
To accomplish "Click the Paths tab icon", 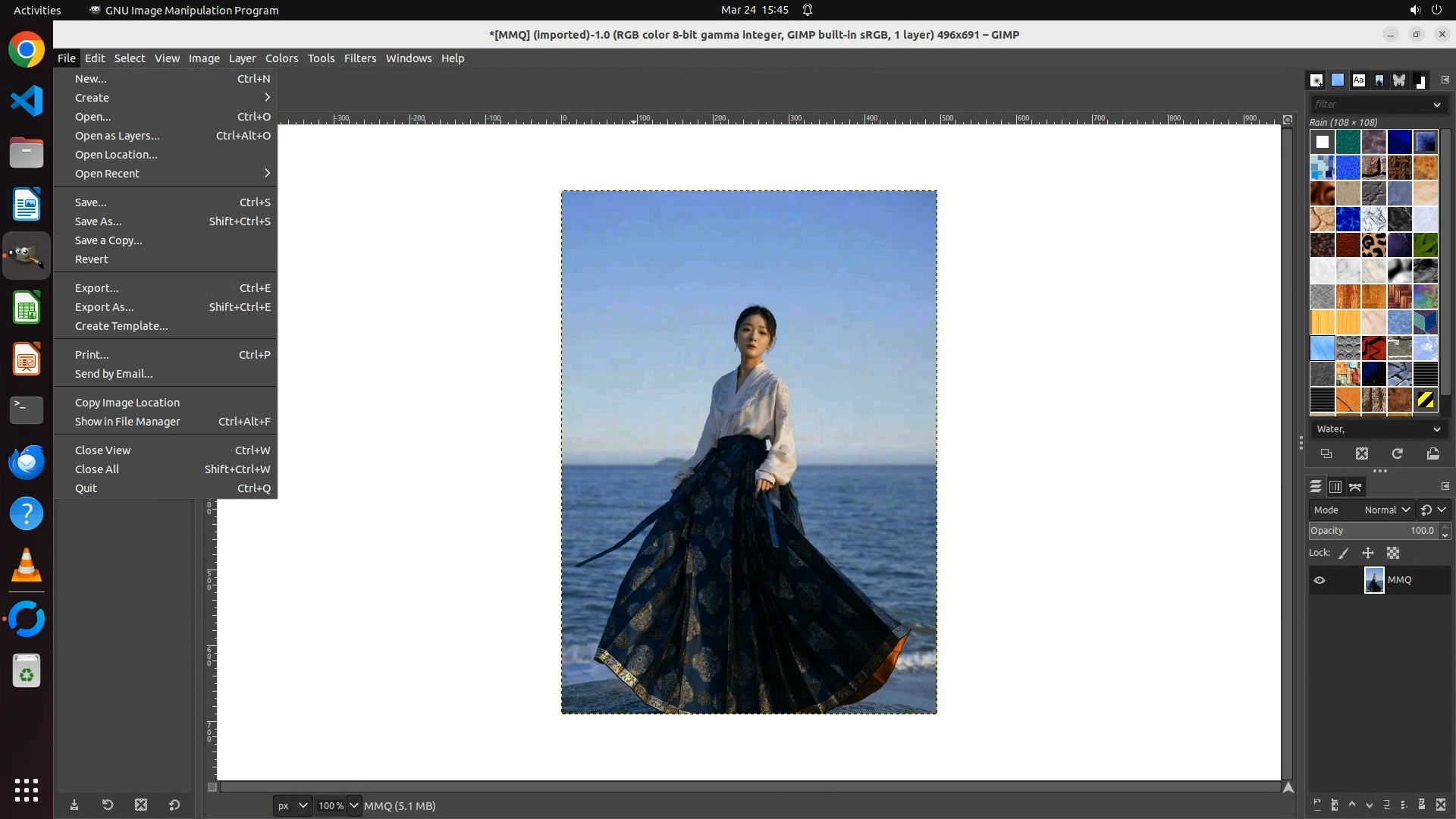I will point(1355,487).
